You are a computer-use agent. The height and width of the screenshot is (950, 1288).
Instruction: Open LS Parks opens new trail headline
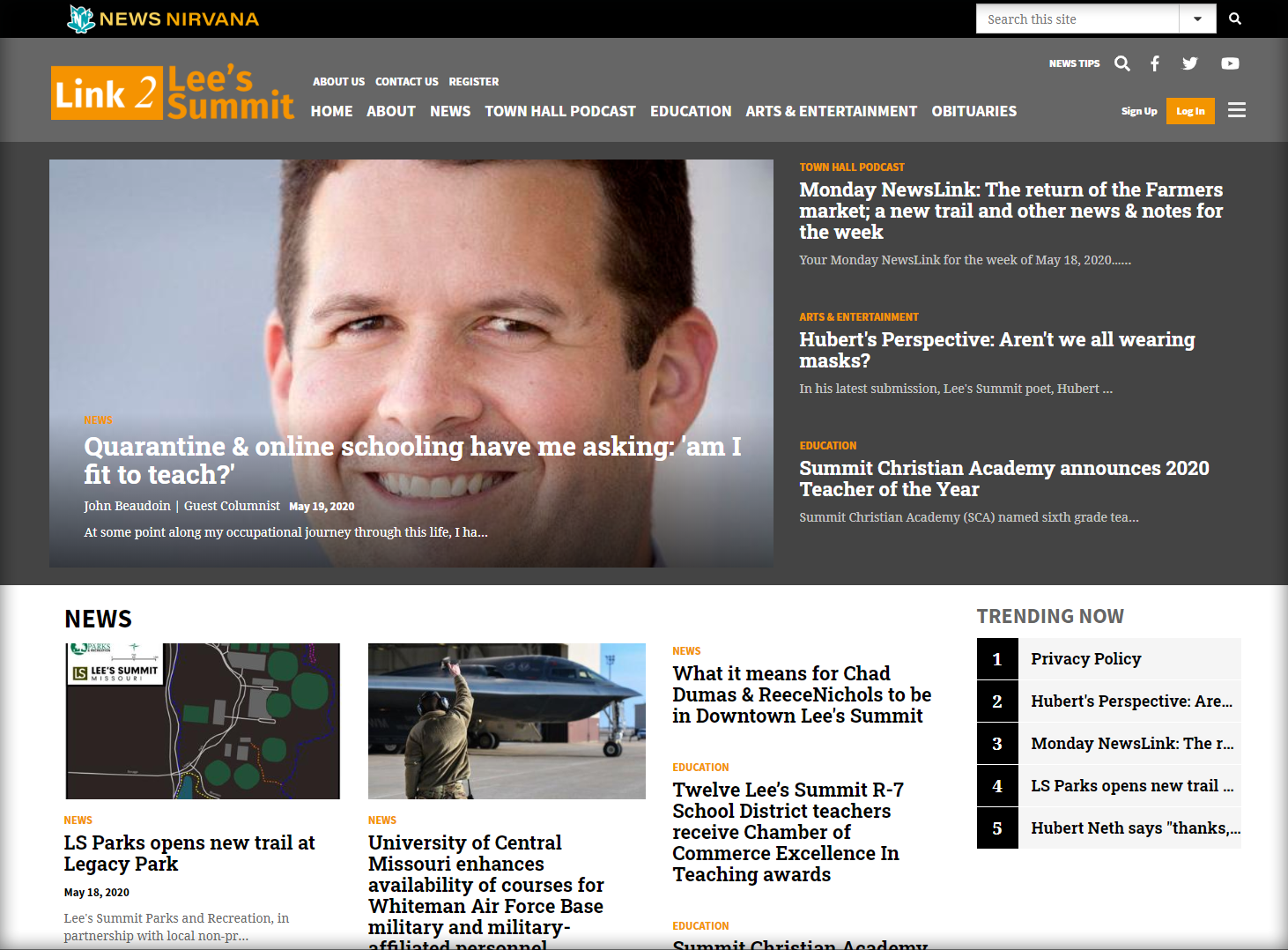point(189,853)
